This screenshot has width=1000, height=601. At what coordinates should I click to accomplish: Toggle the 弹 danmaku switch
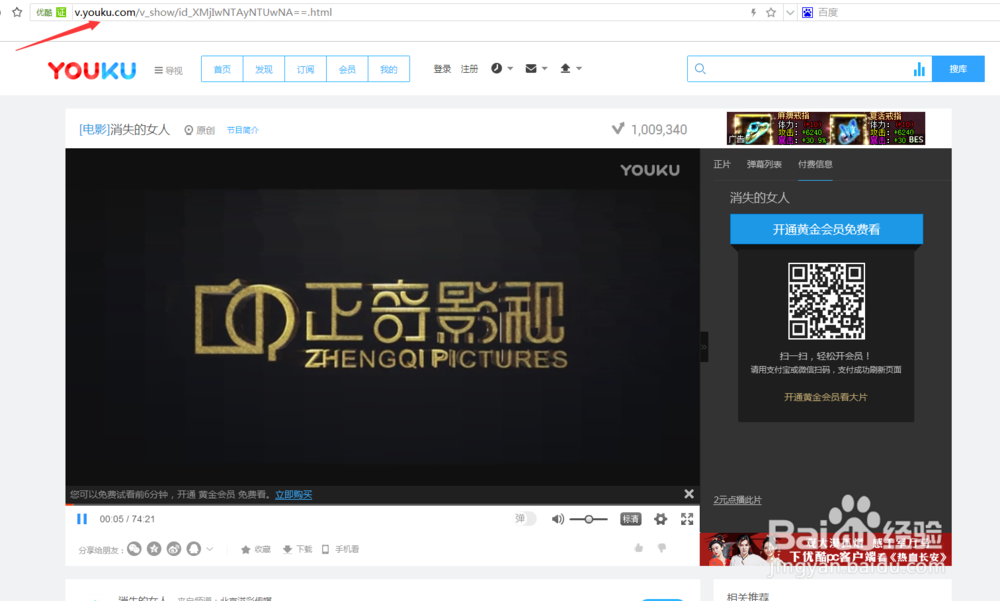pyautogui.click(x=525, y=519)
